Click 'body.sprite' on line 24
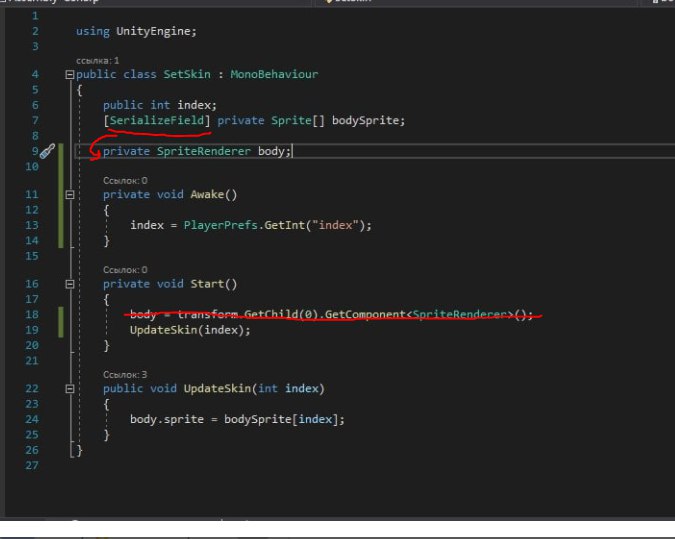This screenshot has width=675, height=539. (167, 419)
